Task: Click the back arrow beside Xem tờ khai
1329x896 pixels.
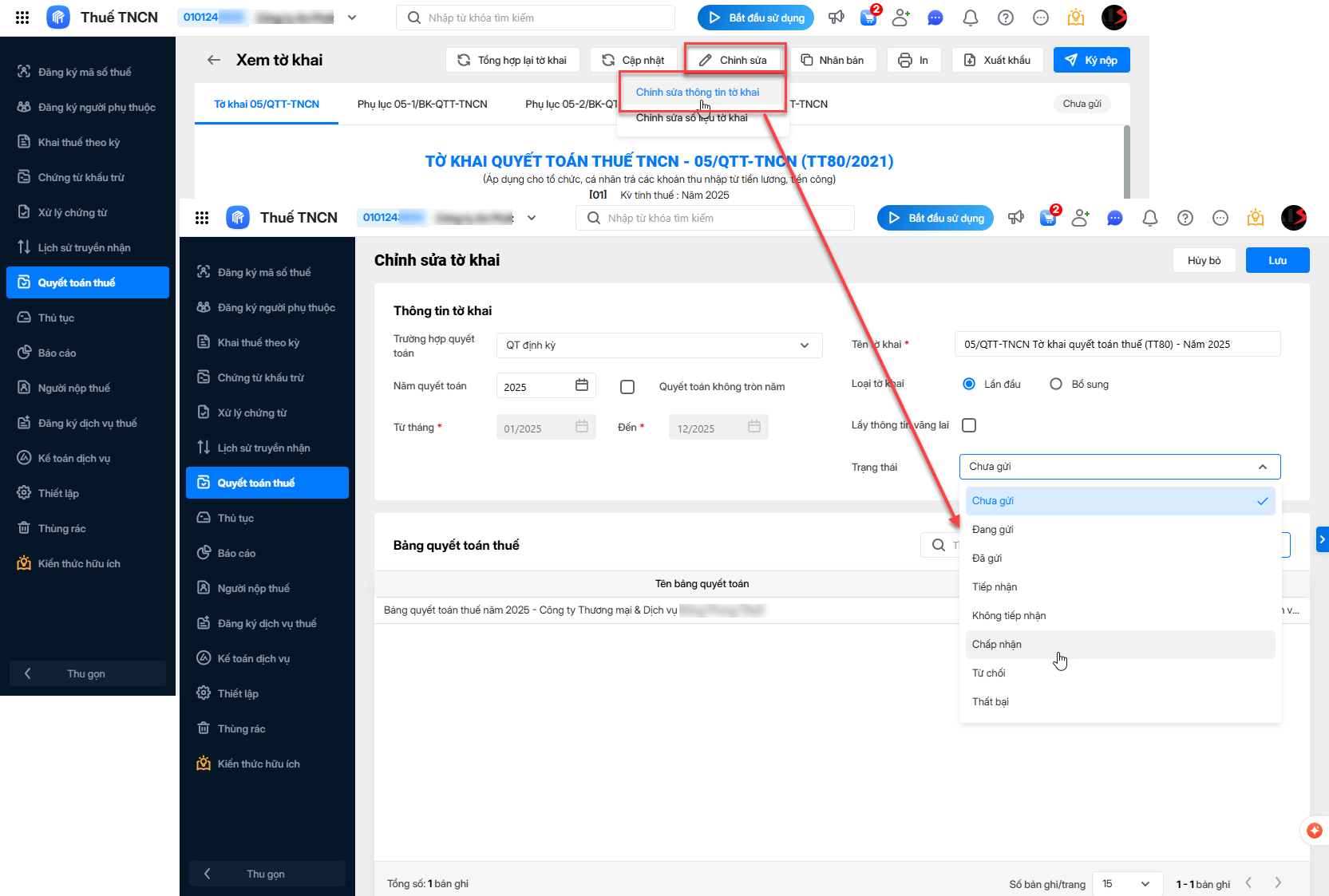Action: [213, 60]
